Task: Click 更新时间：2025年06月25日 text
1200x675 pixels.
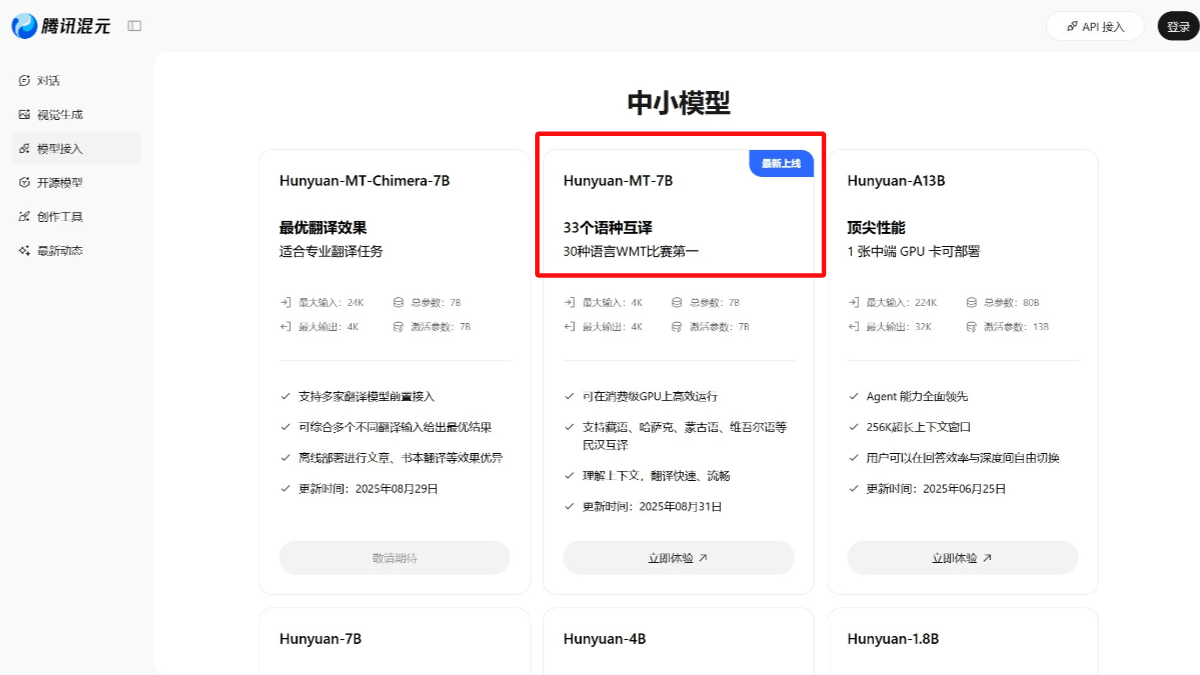Action: pos(936,489)
